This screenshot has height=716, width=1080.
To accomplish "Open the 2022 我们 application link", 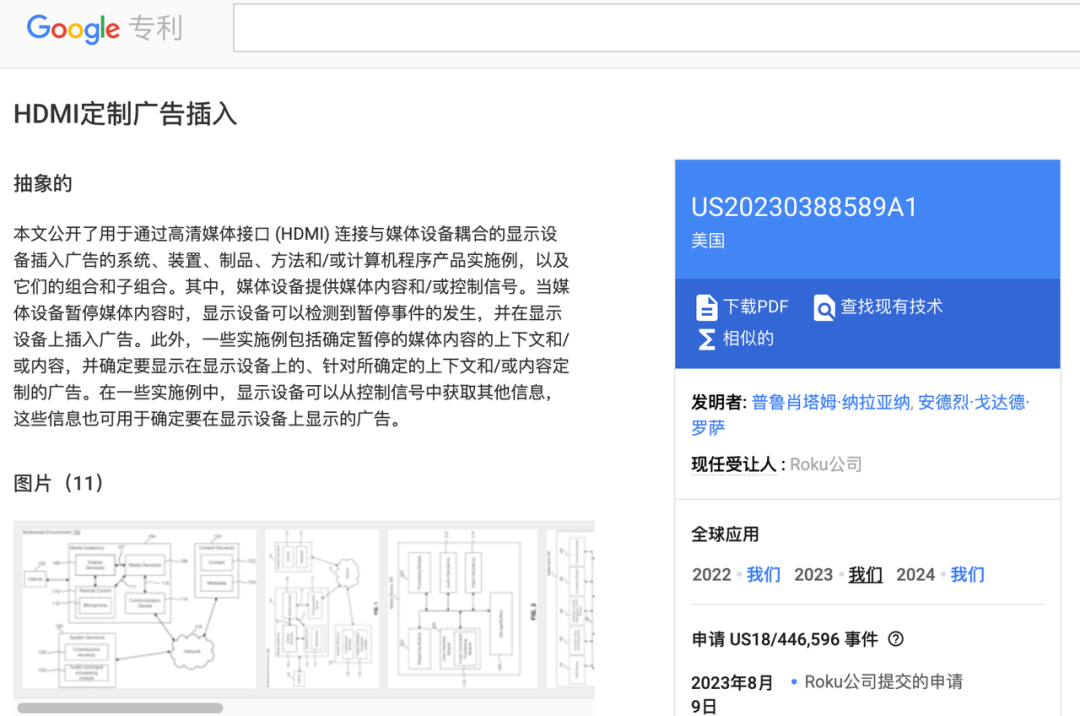I will coord(763,575).
